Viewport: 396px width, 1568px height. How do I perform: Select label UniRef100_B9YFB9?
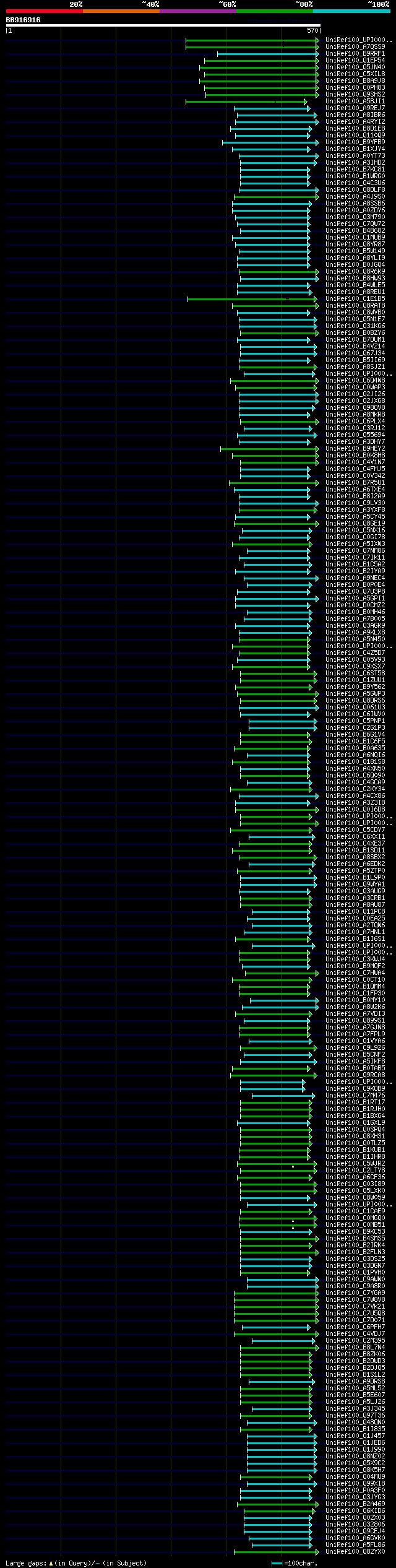coord(355,142)
